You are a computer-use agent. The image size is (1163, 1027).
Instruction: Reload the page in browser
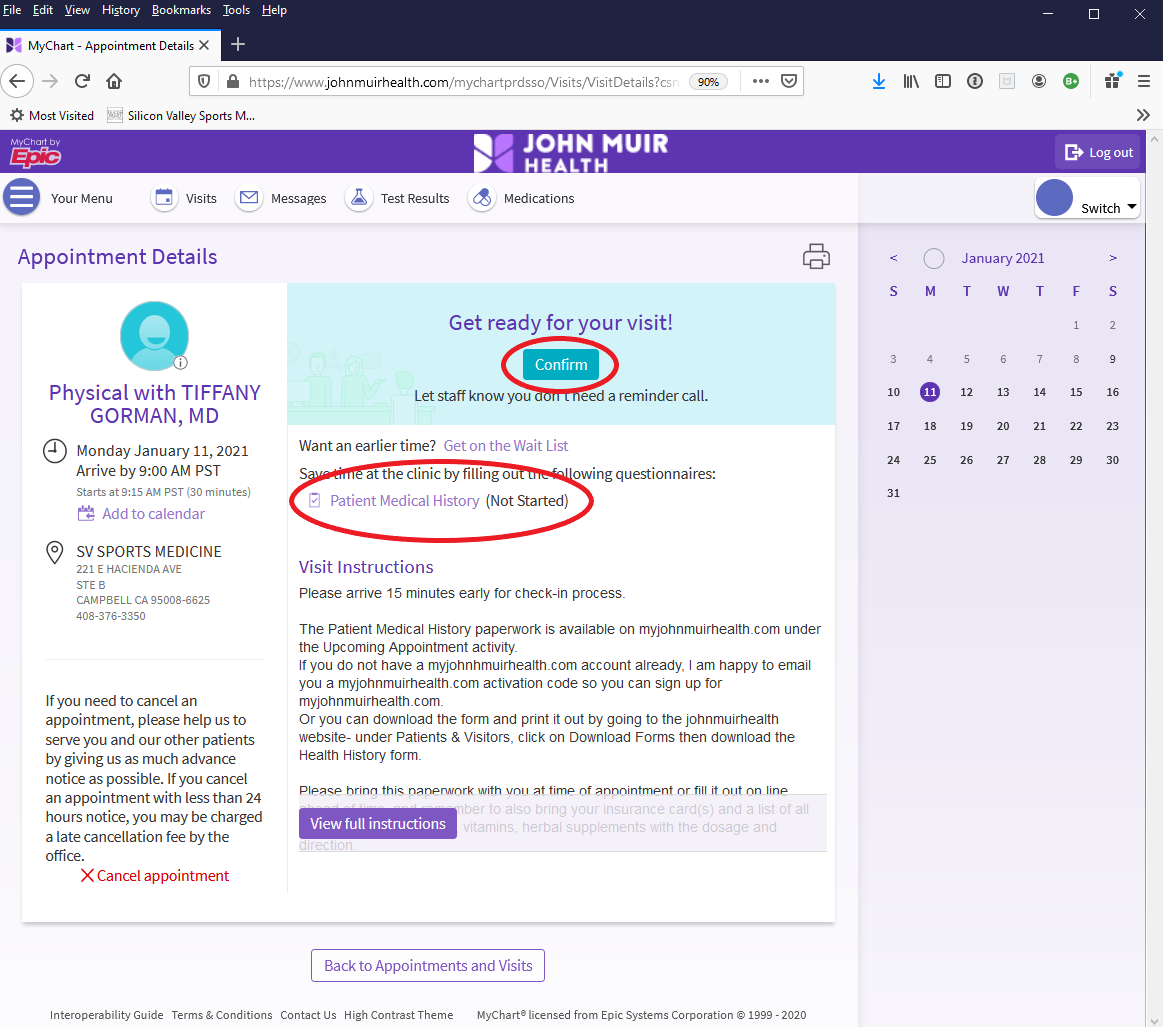[82, 81]
